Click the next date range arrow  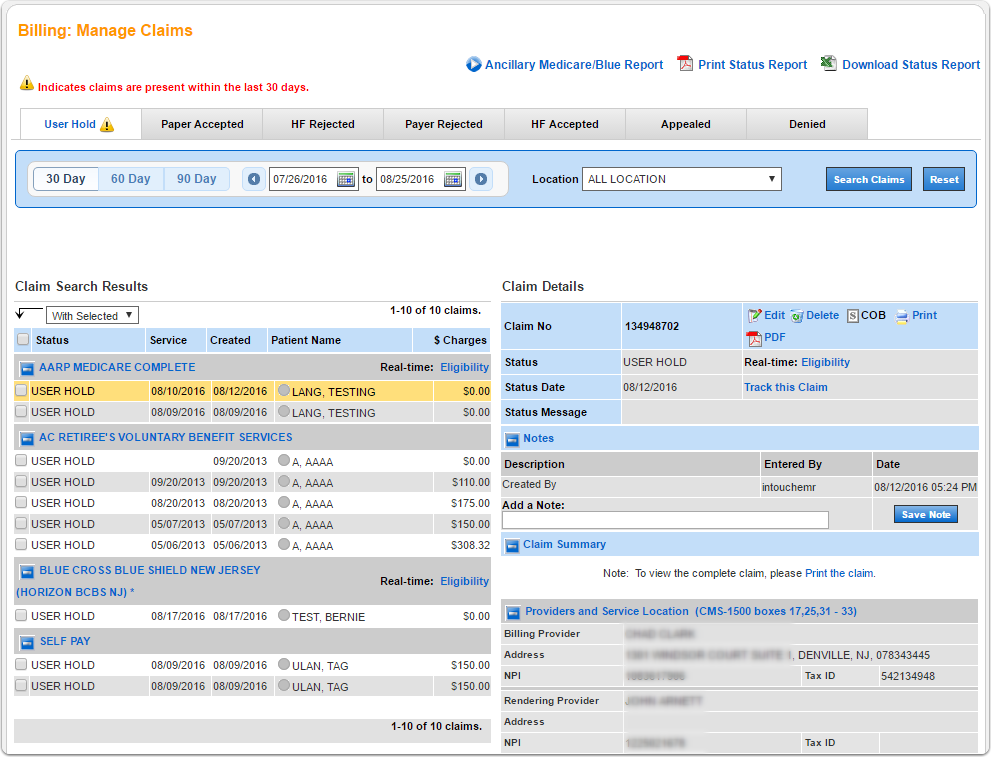coord(481,179)
